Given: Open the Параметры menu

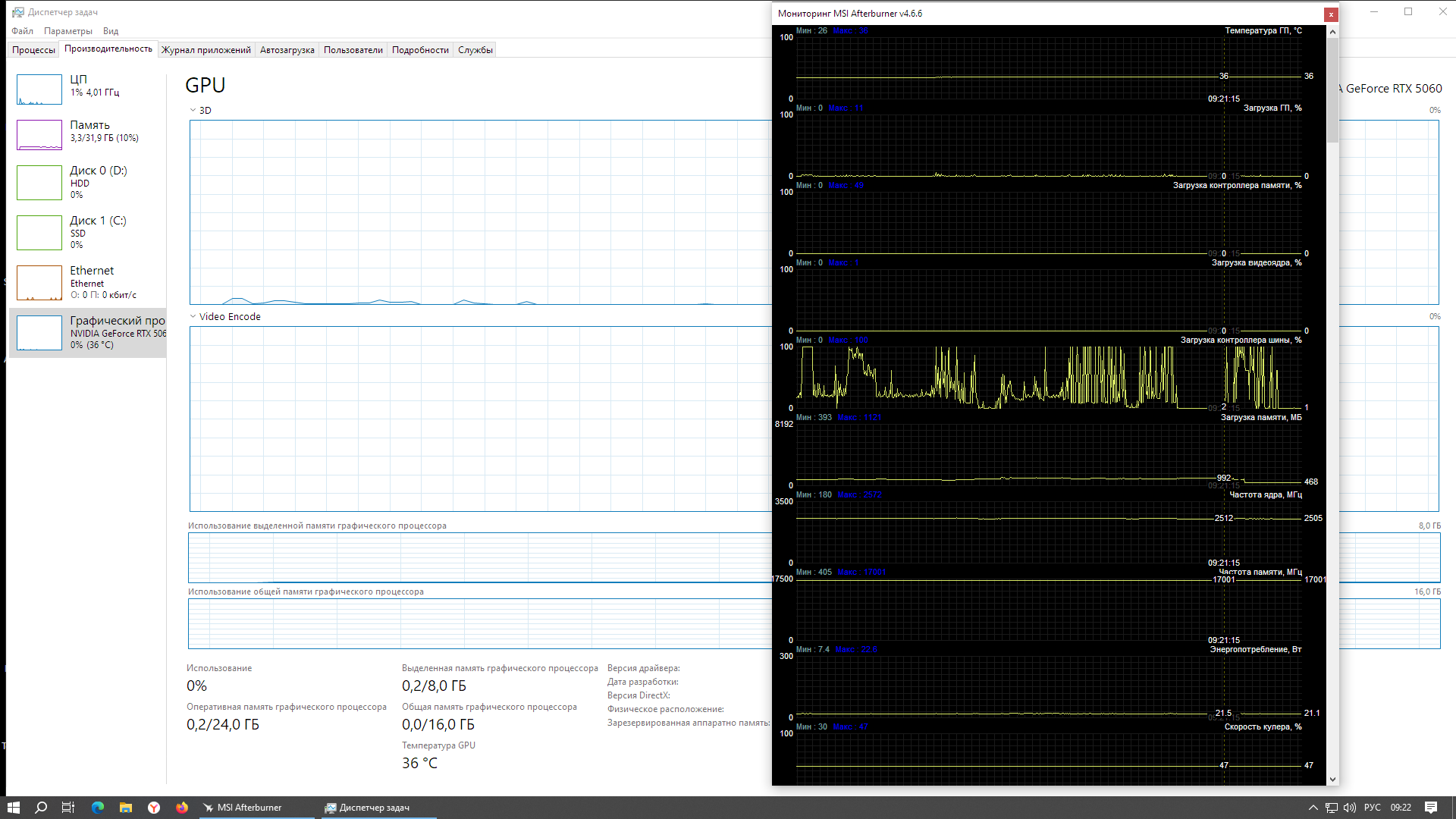Looking at the screenshot, I should tap(68, 31).
